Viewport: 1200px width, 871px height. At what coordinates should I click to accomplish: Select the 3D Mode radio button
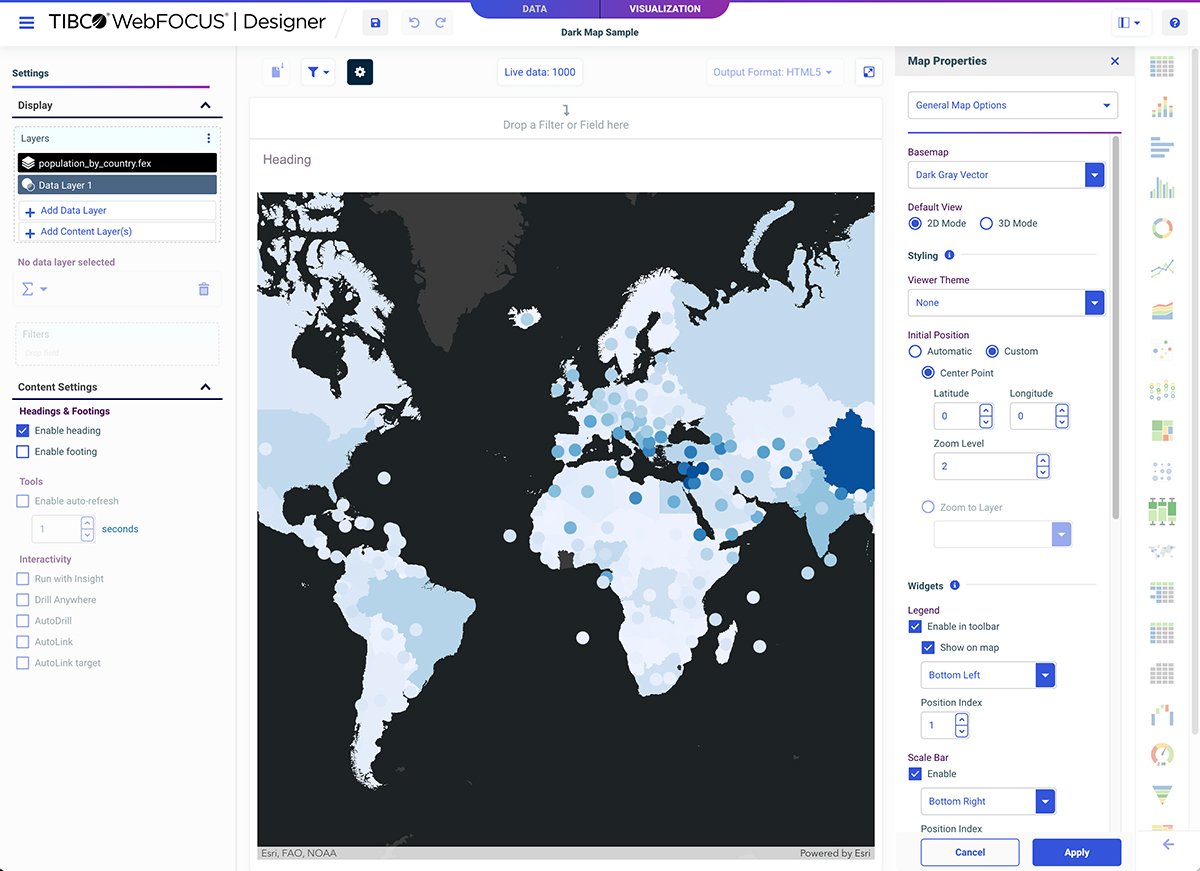[986, 223]
